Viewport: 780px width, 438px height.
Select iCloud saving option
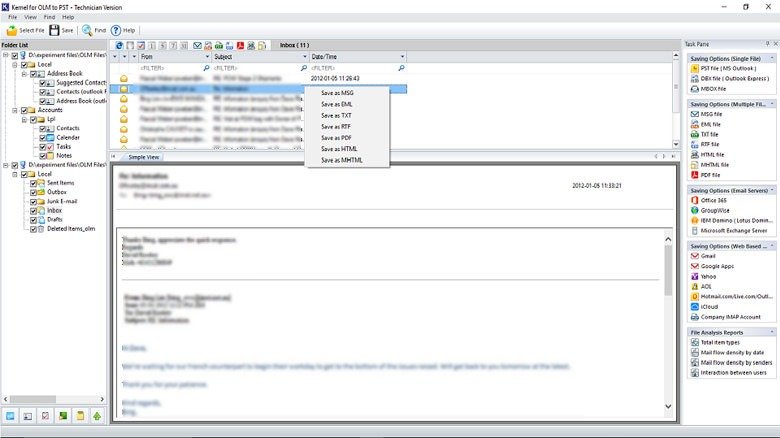pos(704,307)
